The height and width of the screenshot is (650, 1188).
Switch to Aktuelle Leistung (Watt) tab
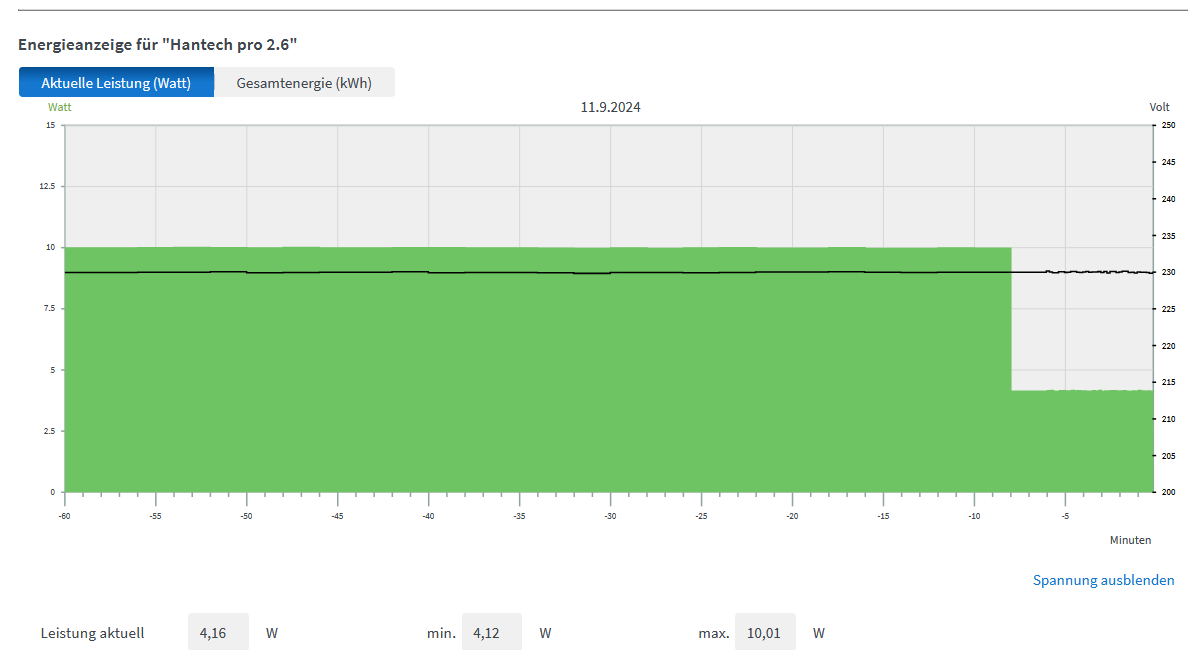pyautogui.click(x=116, y=83)
